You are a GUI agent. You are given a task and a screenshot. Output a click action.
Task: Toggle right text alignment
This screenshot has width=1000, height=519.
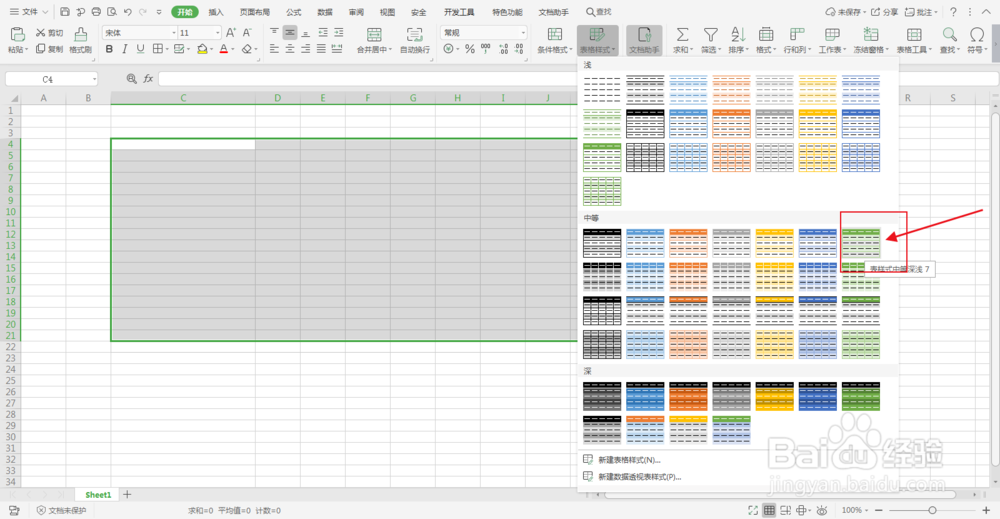[305, 49]
